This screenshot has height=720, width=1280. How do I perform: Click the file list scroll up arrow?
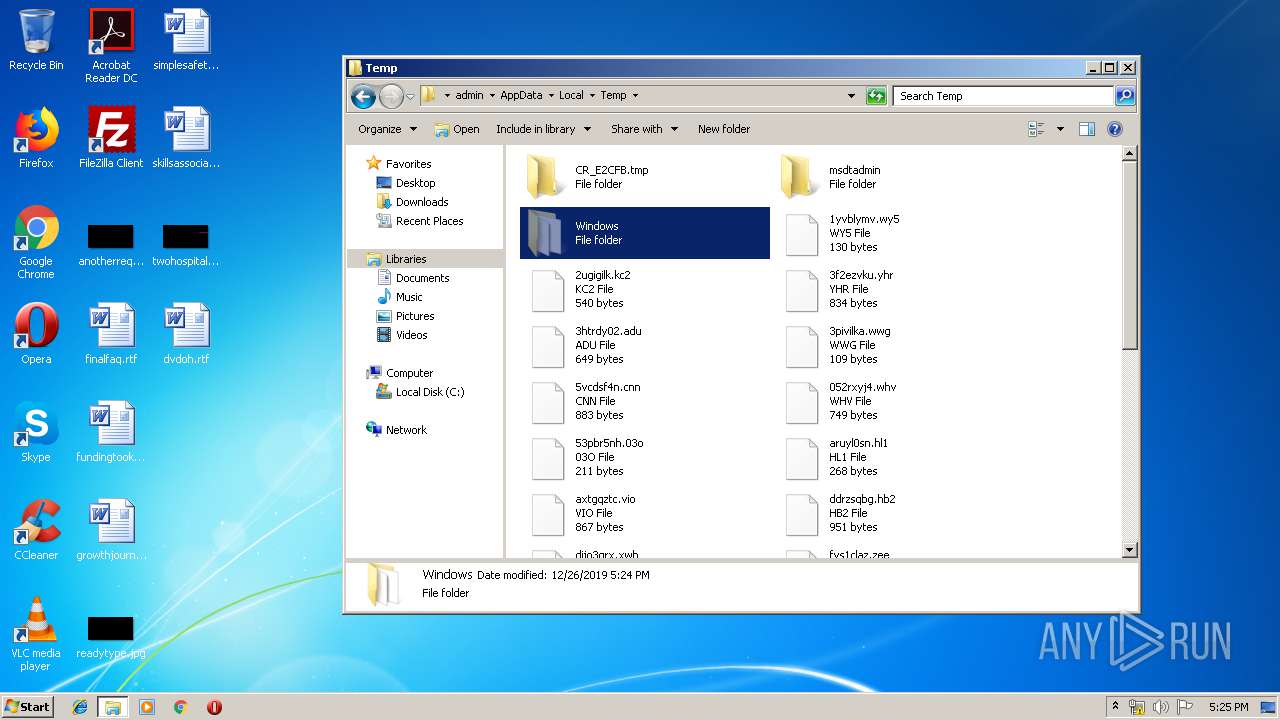point(1130,154)
